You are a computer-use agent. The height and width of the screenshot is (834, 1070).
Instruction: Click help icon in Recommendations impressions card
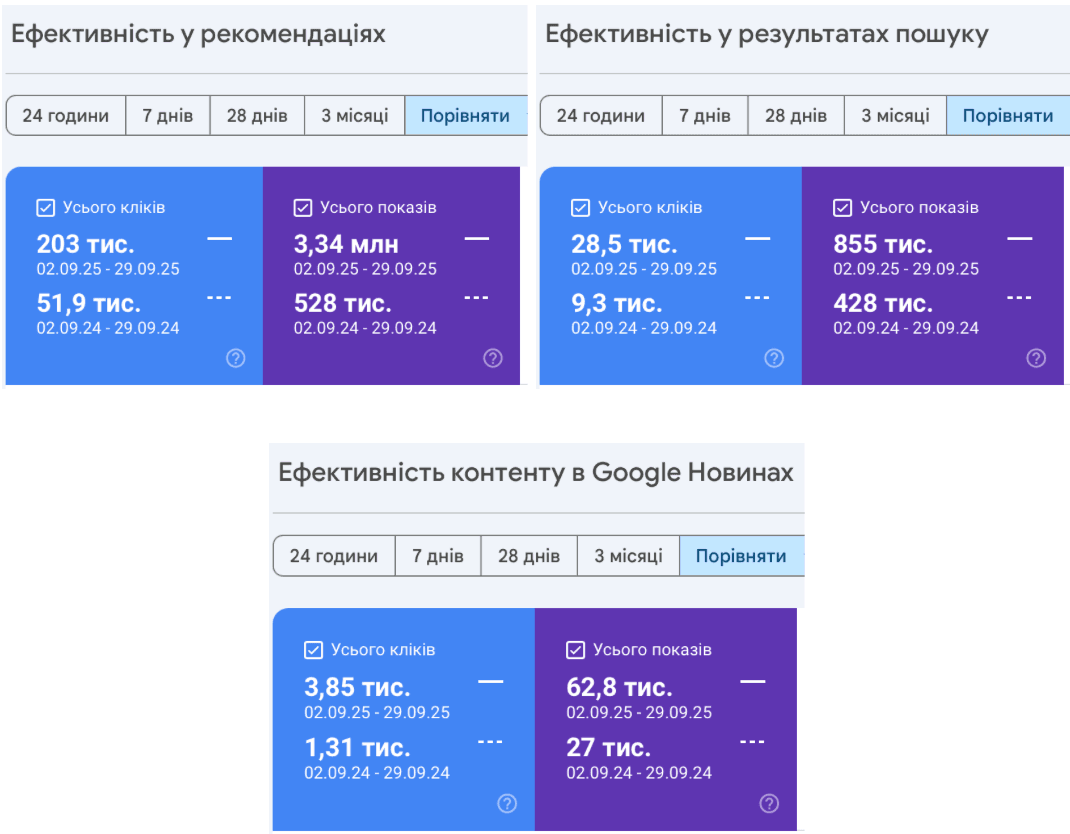[493, 358]
